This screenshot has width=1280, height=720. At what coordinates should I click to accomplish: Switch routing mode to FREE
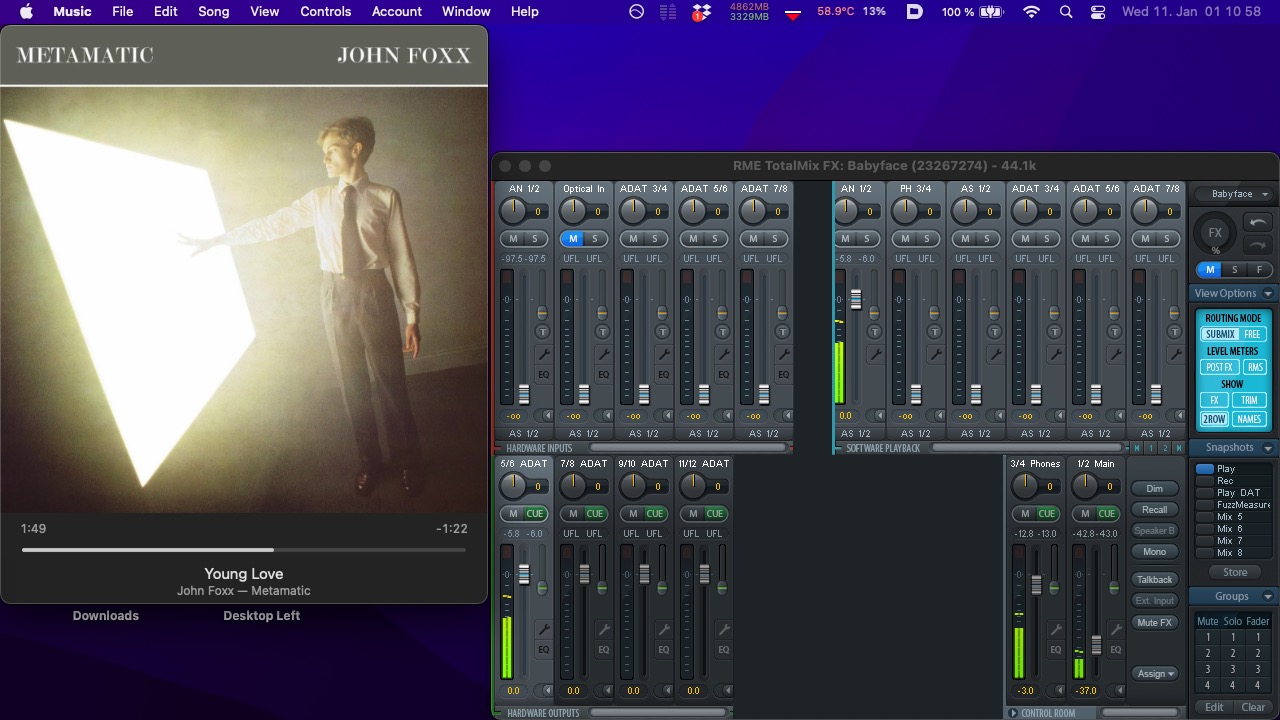click(1252, 334)
